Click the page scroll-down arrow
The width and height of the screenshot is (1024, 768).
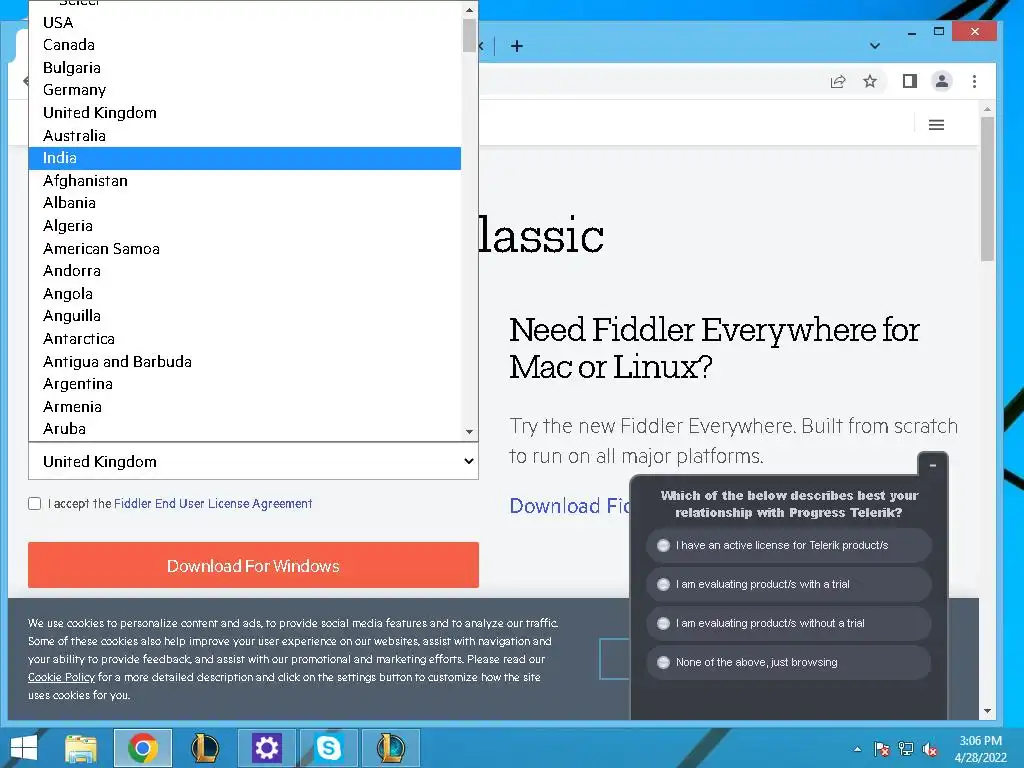[x=987, y=711]
